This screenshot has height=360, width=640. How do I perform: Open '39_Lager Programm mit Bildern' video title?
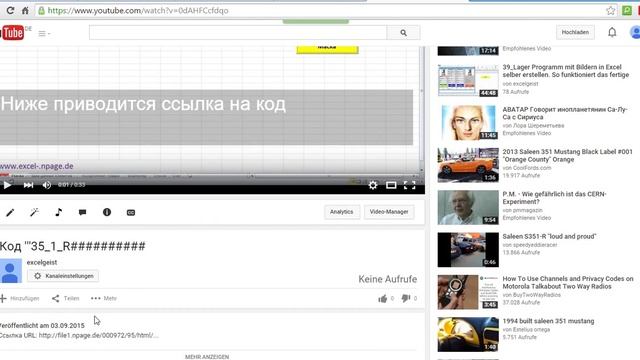pyautogui.click(x=566, y=71)
